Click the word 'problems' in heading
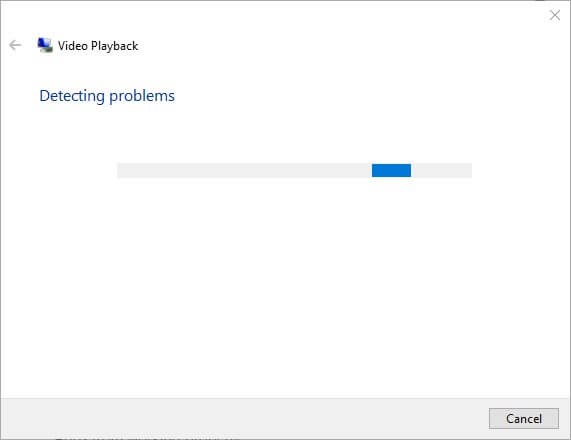This screenshot has height=440, width=571. point(142,96)
